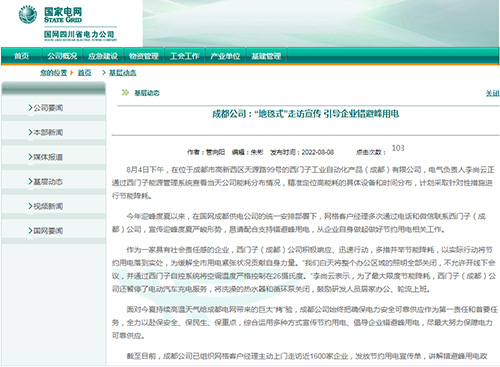This screenshot has width=500, height=367.
Task: Click the 作者 author name text
Action: tap(215, 152)
